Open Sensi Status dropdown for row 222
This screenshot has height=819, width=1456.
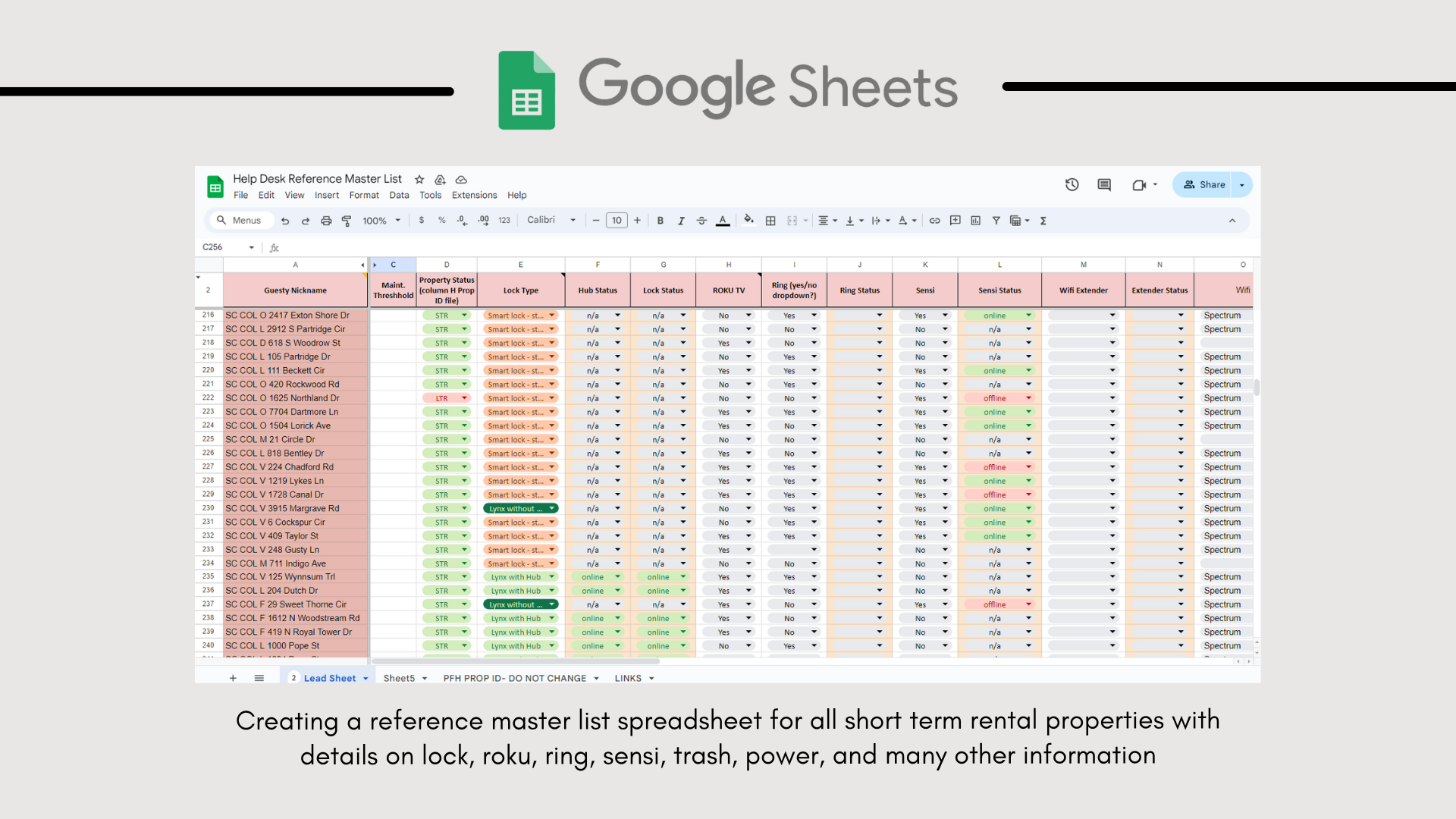[1028, 398]
